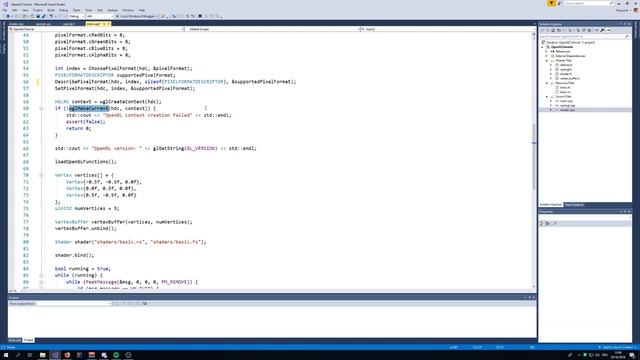Select the basic.vs resource file
Screen dimensions: 640x360
[565, 92]
